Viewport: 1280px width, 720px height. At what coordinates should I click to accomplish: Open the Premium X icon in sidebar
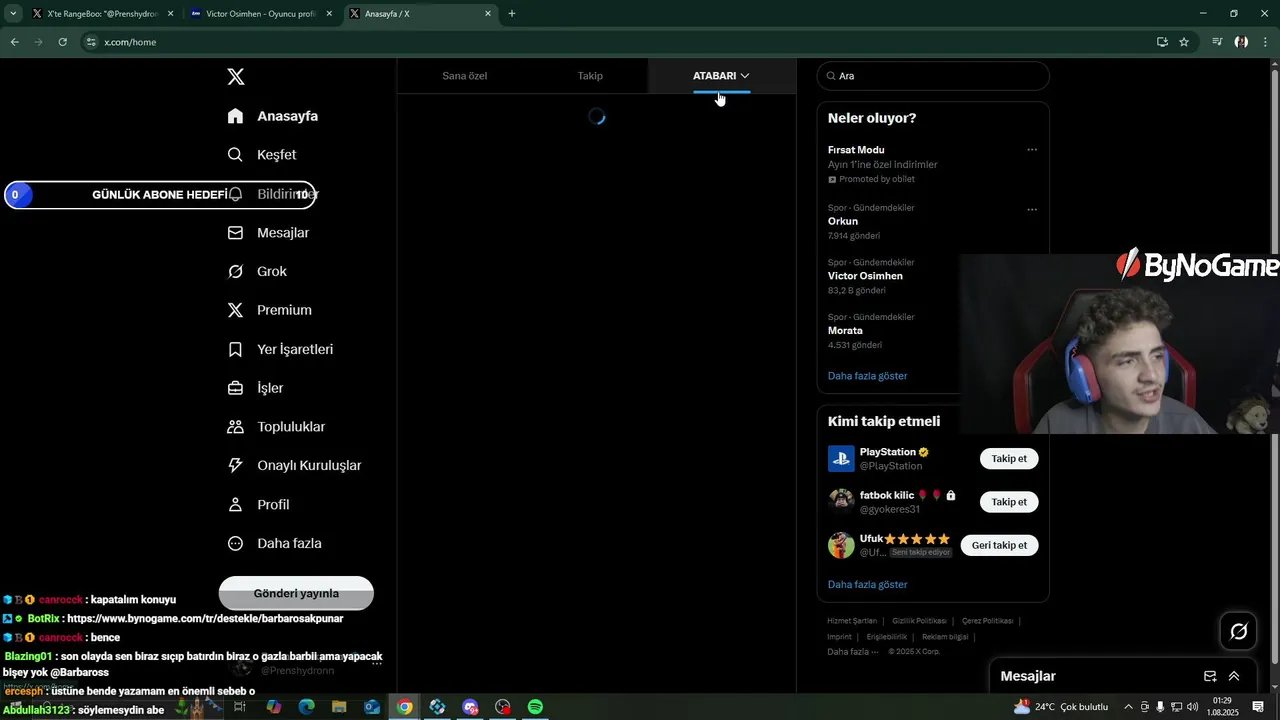pyautogui.click(x=235, y=310)
